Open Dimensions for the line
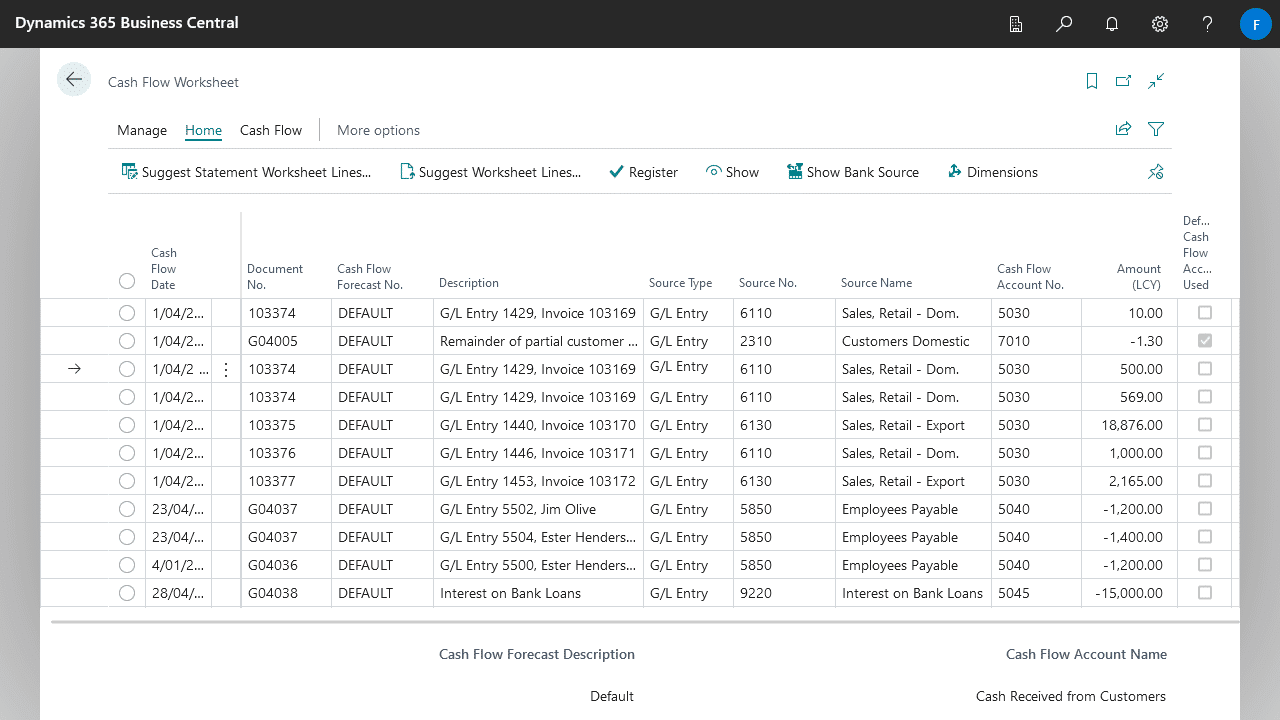The image size is (1280, 720). pyautogui.click(x=992, y=172)
